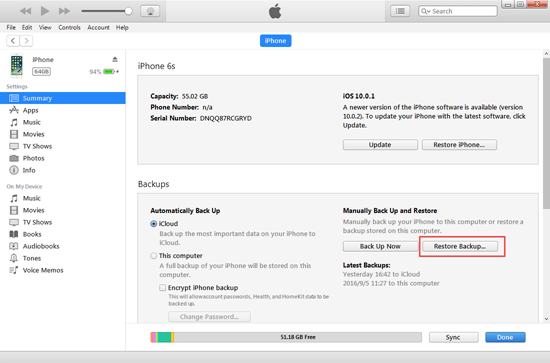Click the Audiobooks icon
Screen dimensions: 550x363
pyautogui.click(x=14, y=246)
